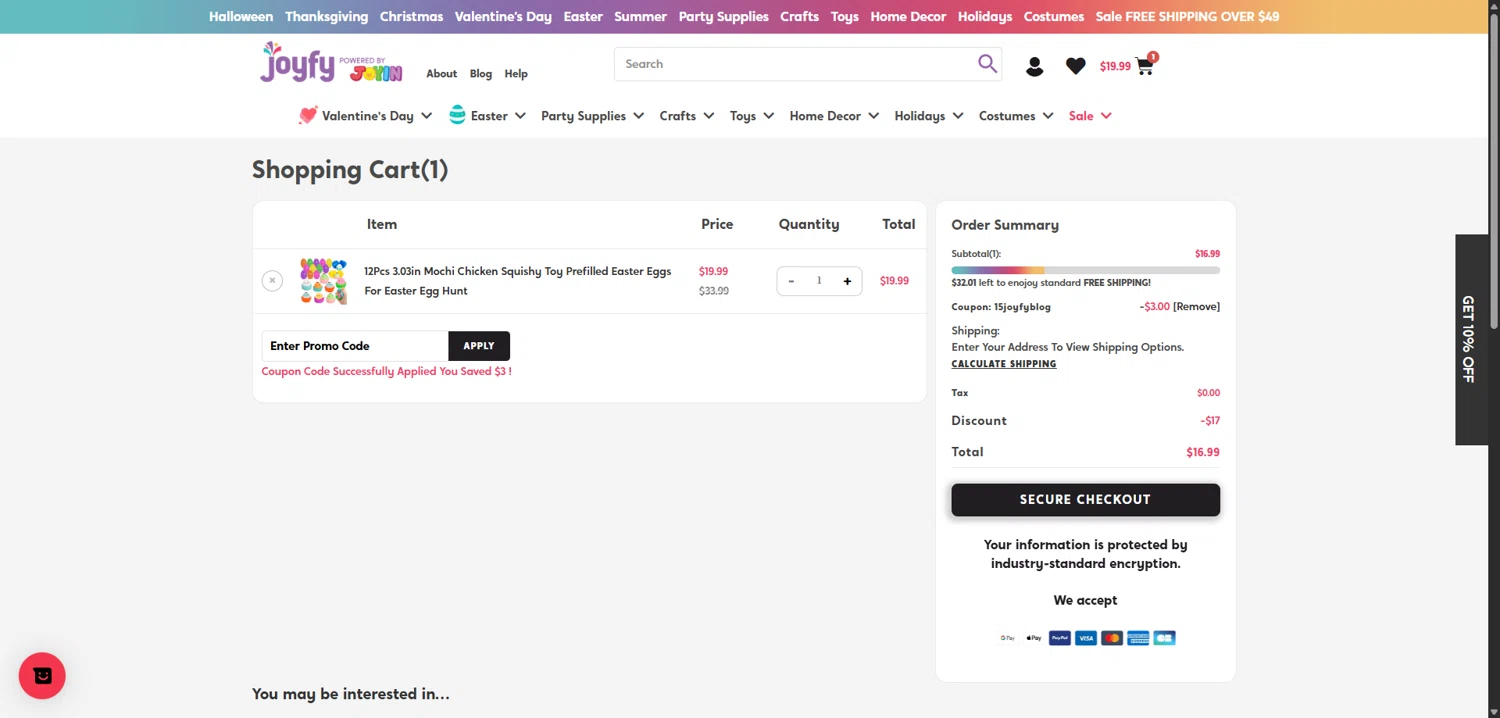Open Summer in the top banner
The height and width of the screenshot is (718, 1500).
click(x=640, y=17)
